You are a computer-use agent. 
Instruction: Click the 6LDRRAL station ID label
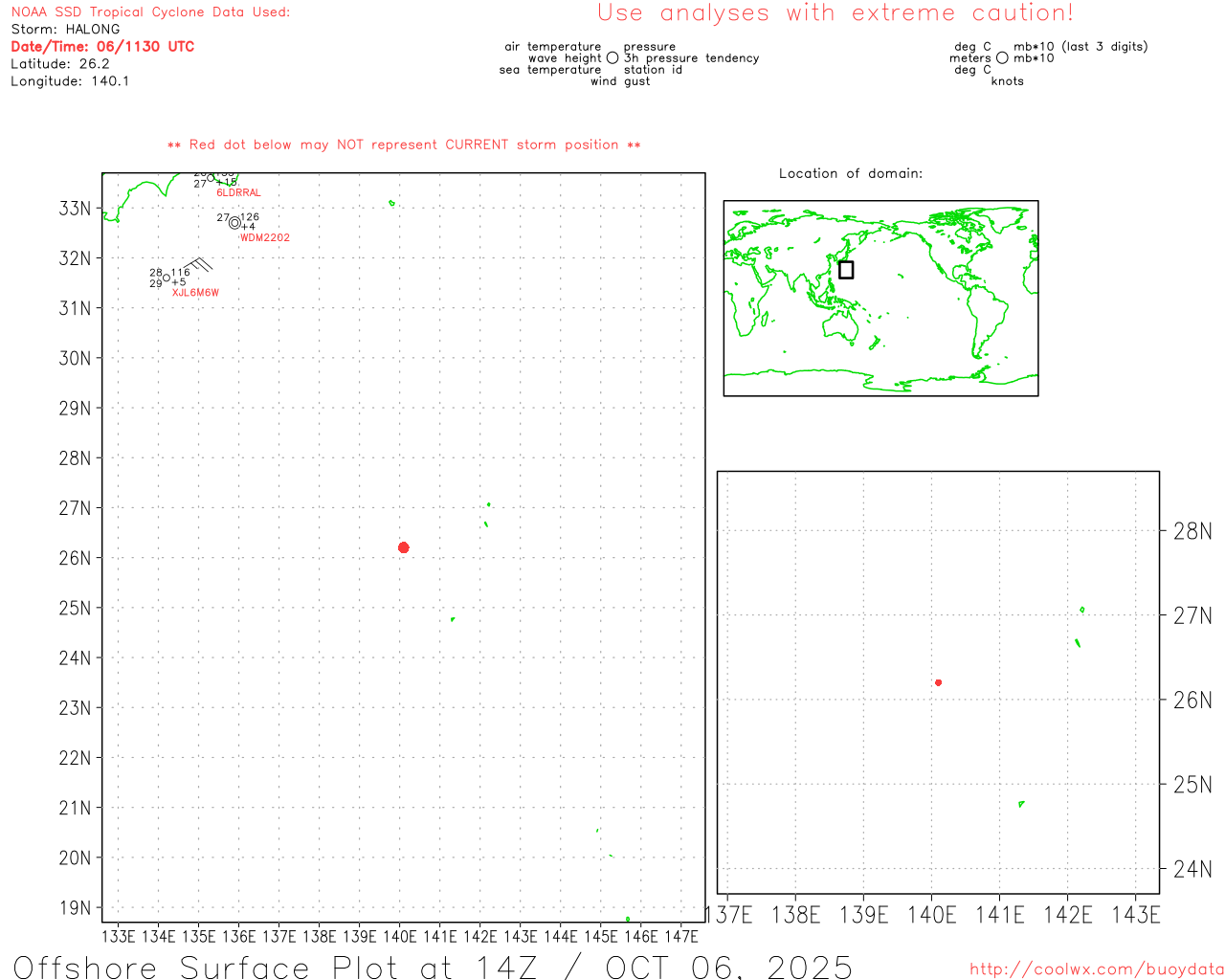pos(238,192)
